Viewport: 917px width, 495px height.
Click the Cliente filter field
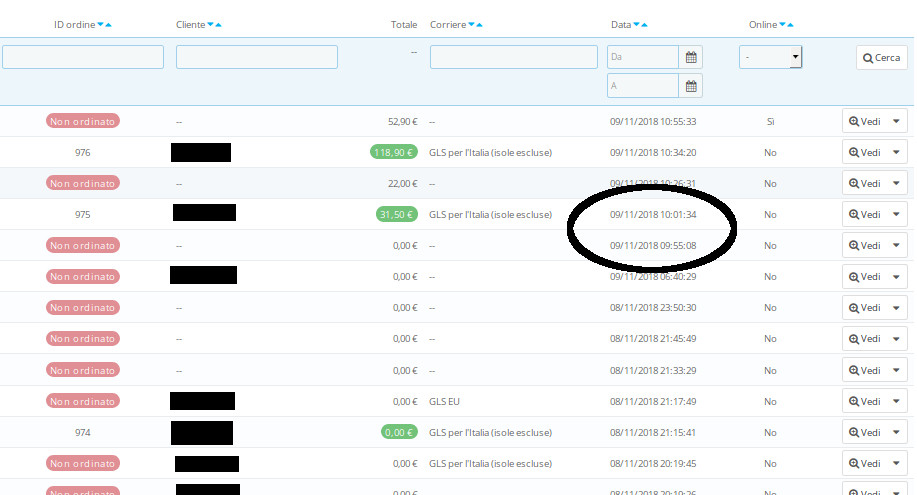point(257,57)
